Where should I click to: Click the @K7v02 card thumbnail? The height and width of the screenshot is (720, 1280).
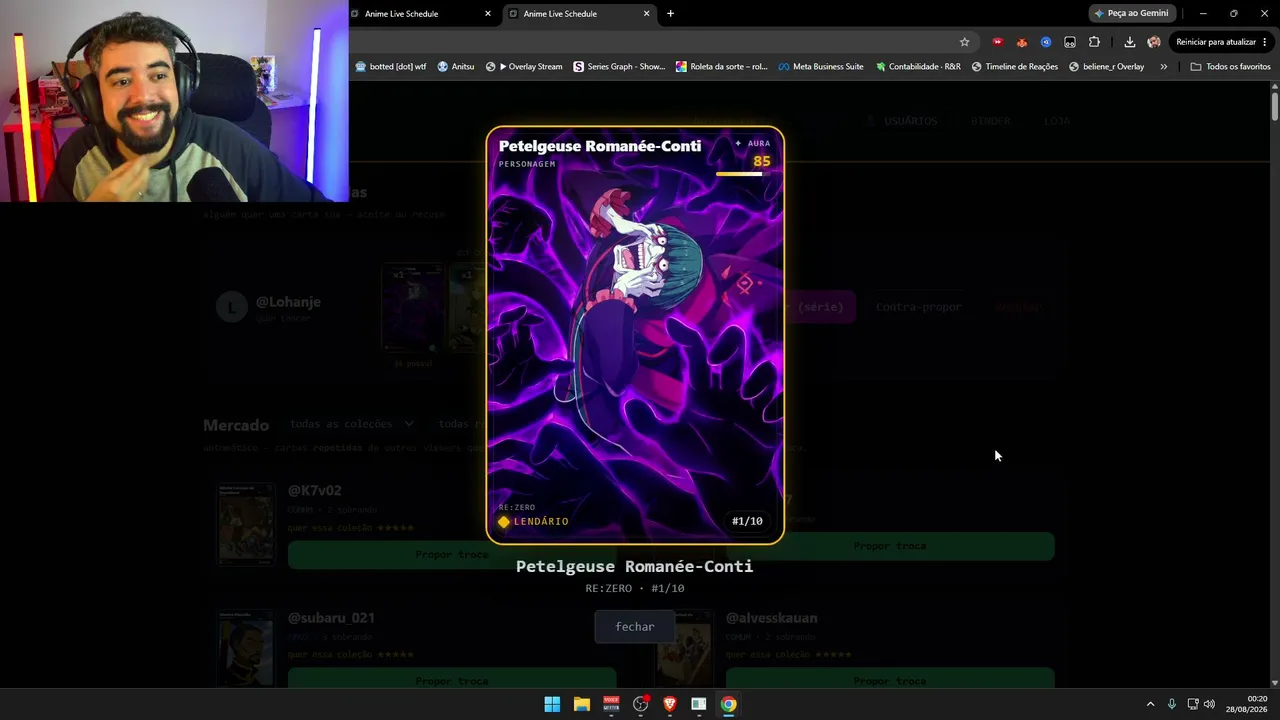246,524
